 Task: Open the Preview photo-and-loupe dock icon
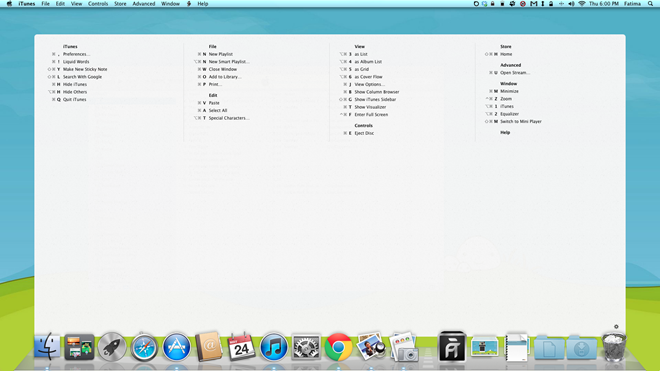coord(371,347)
